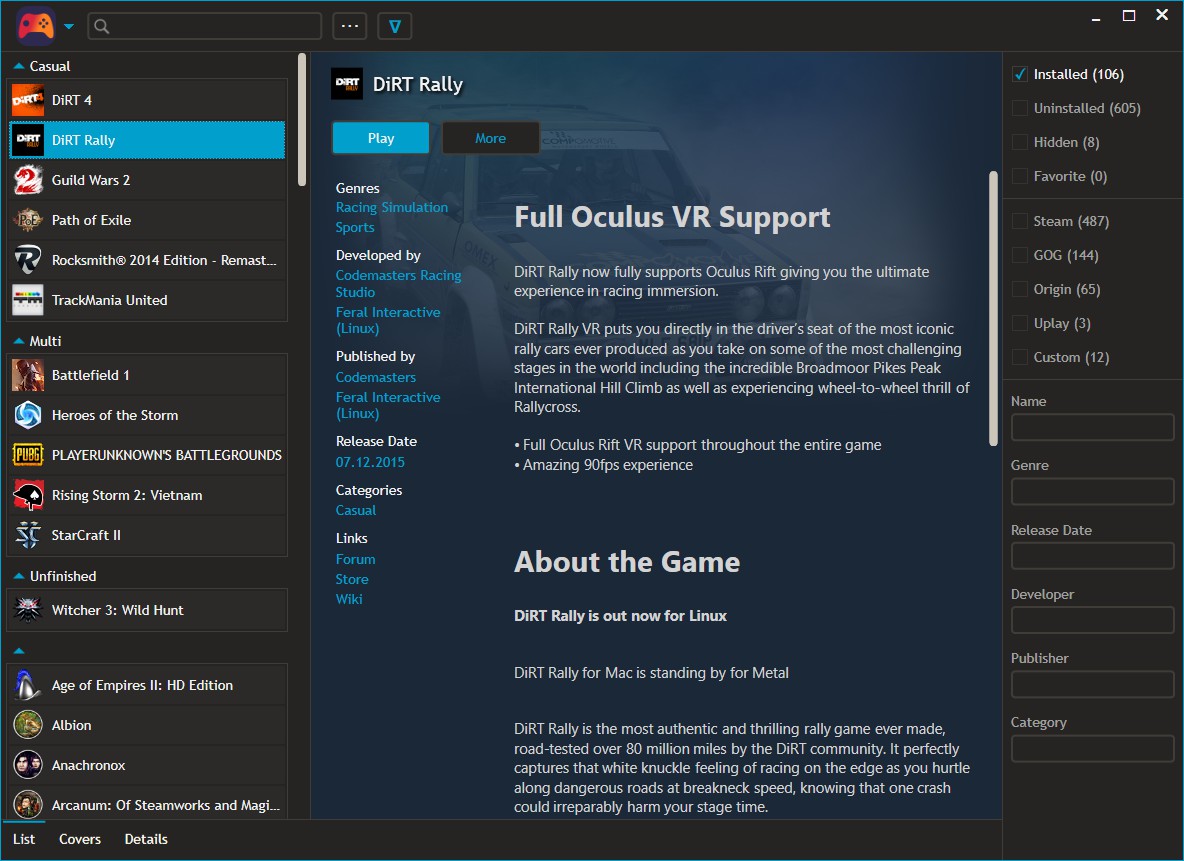The width and height of the screenshot is (1184, 861).
Task: Check the Custom (12) library filter
Action: click(1019, 356)
